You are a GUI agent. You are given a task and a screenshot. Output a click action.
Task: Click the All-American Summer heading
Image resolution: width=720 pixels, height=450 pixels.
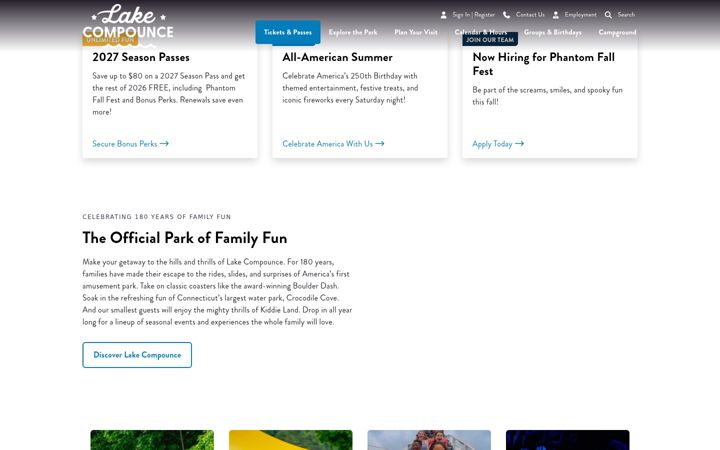[x=338, y=57]
